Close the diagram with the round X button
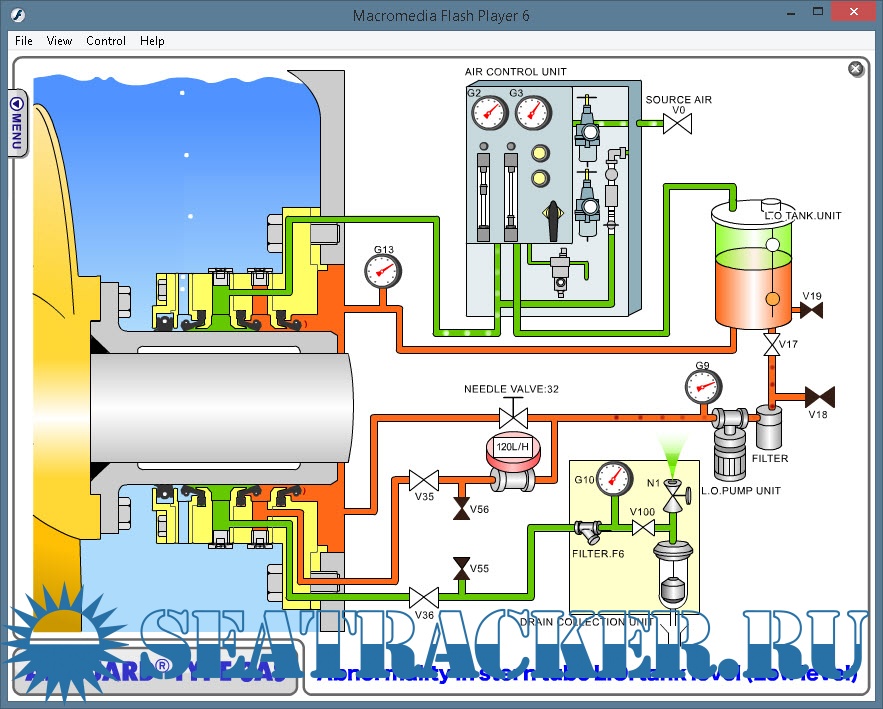The width and height of the screenshot is (883, 709). [x=856, y=69]
